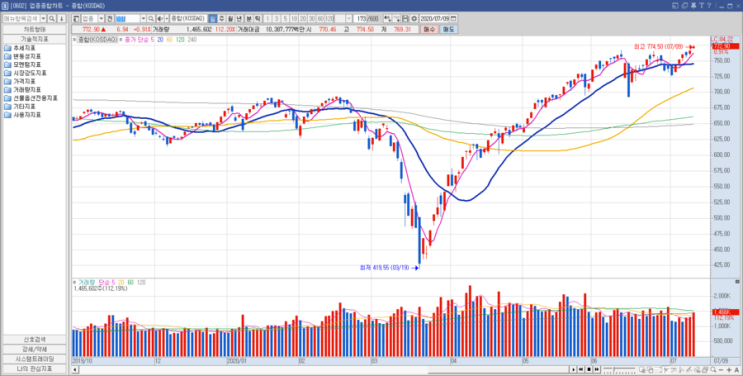Click the pin window icon in title bar
This screenshot has width=743, height=376.
(693, 6)
